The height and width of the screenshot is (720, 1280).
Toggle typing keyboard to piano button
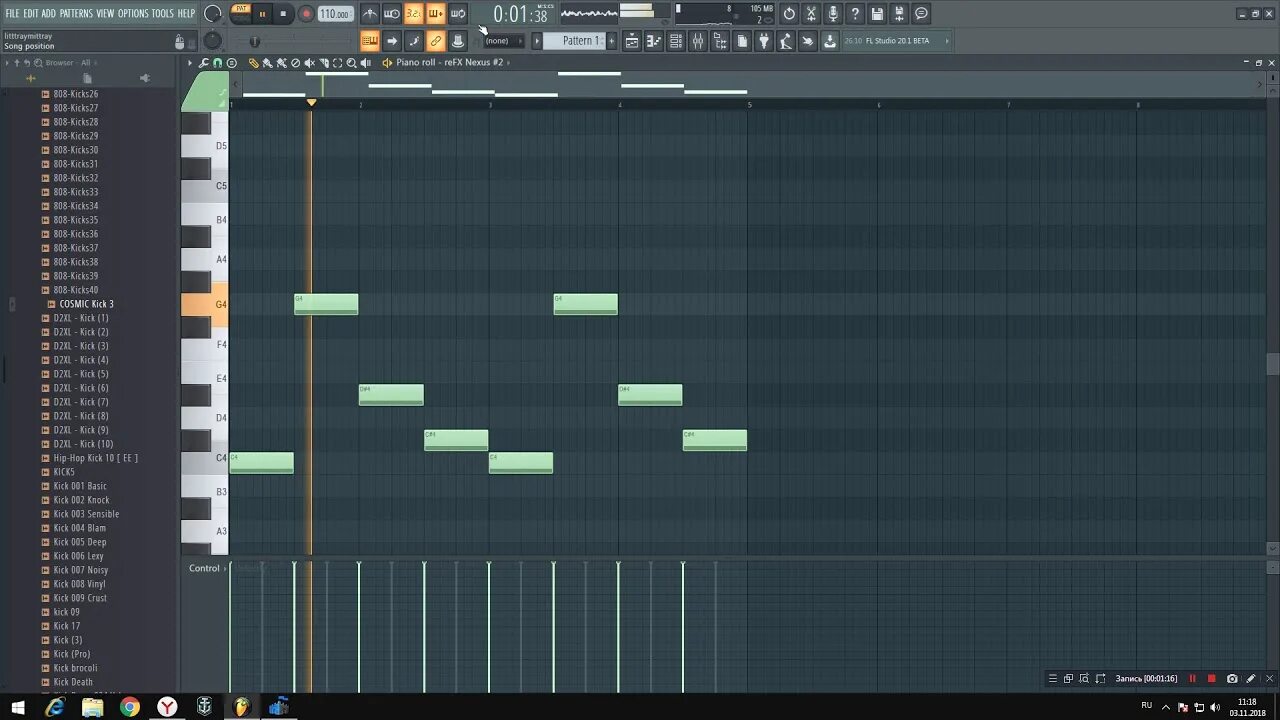(370, 41)
